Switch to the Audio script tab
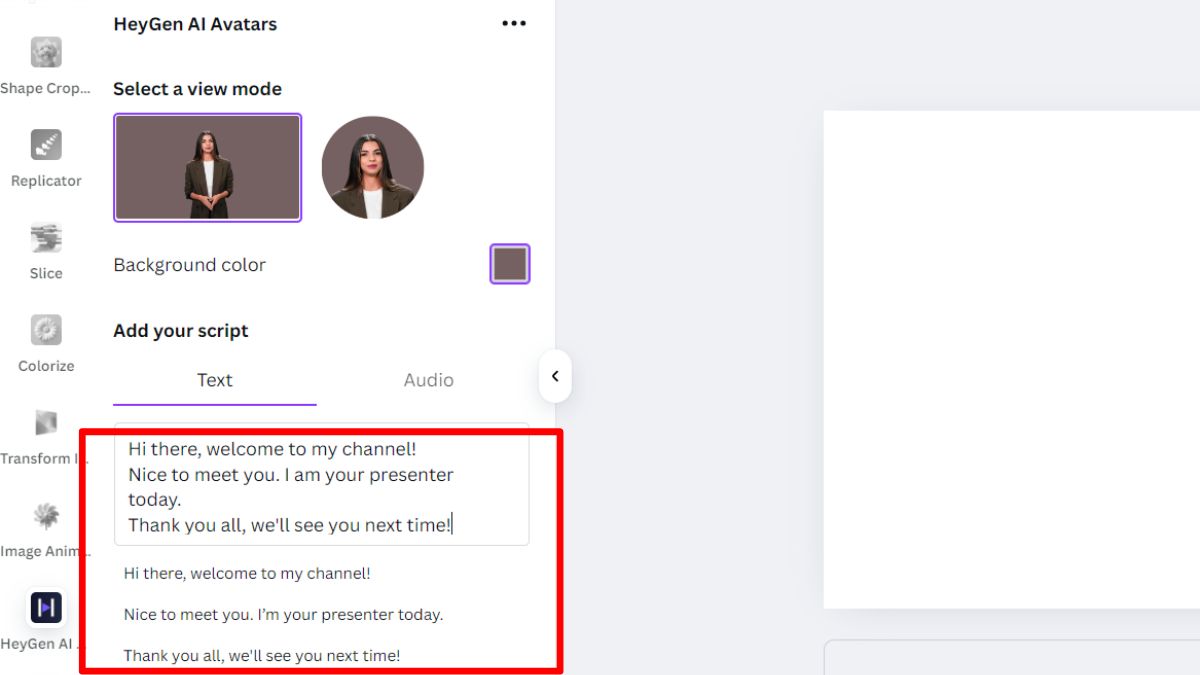Image resolution: width=1200 pixels, height=675 pixels. coord(429,381)
